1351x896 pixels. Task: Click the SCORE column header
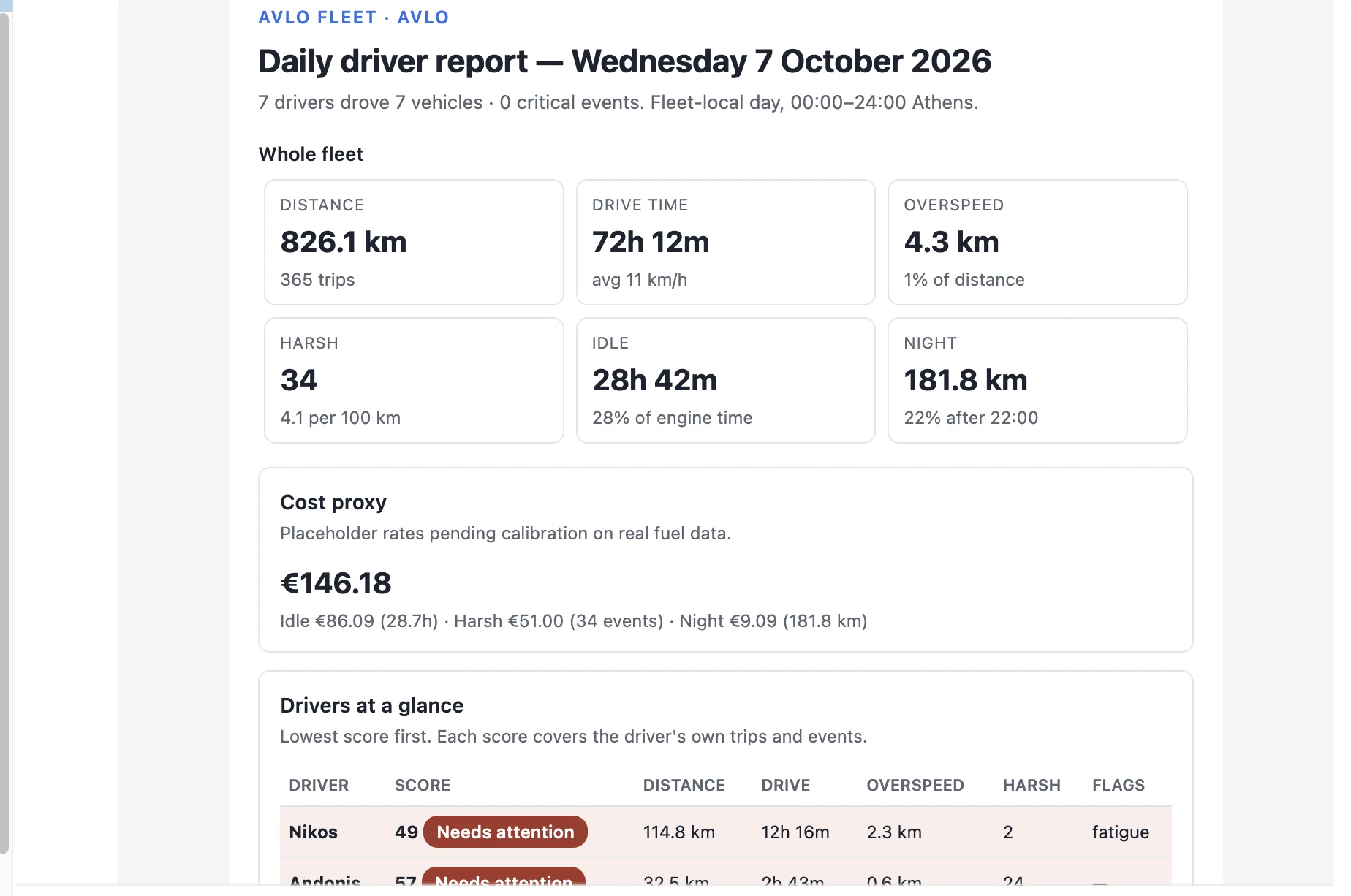tap(423, 786)
